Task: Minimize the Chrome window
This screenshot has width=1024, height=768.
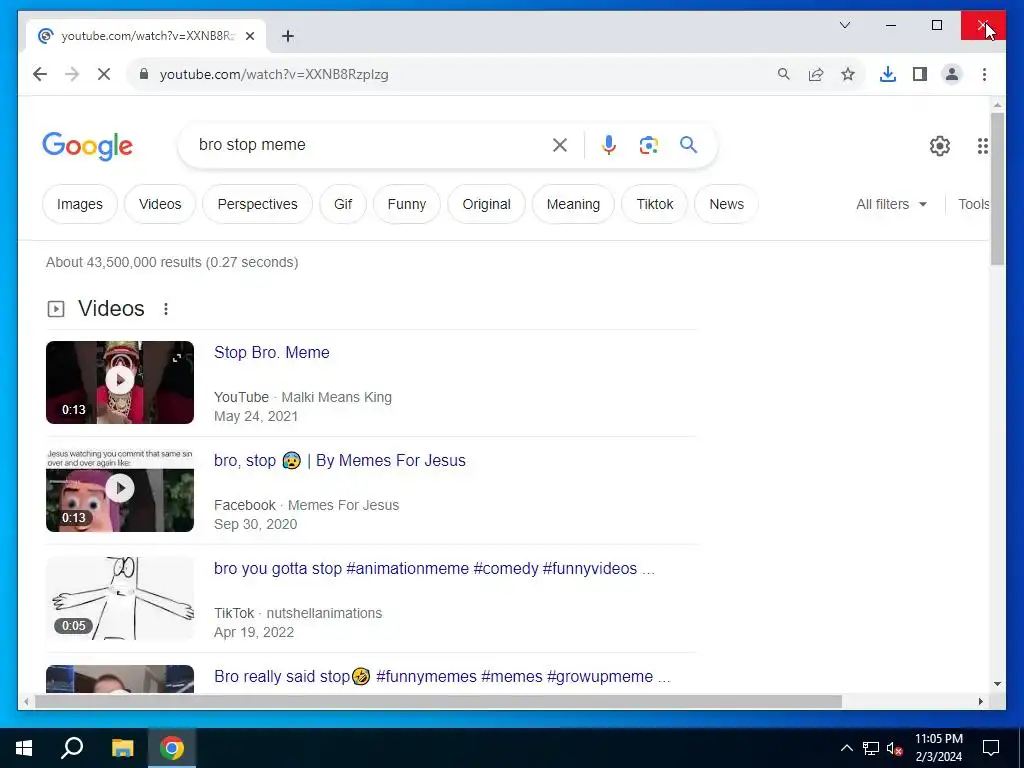Action: (x=891, y=25)
